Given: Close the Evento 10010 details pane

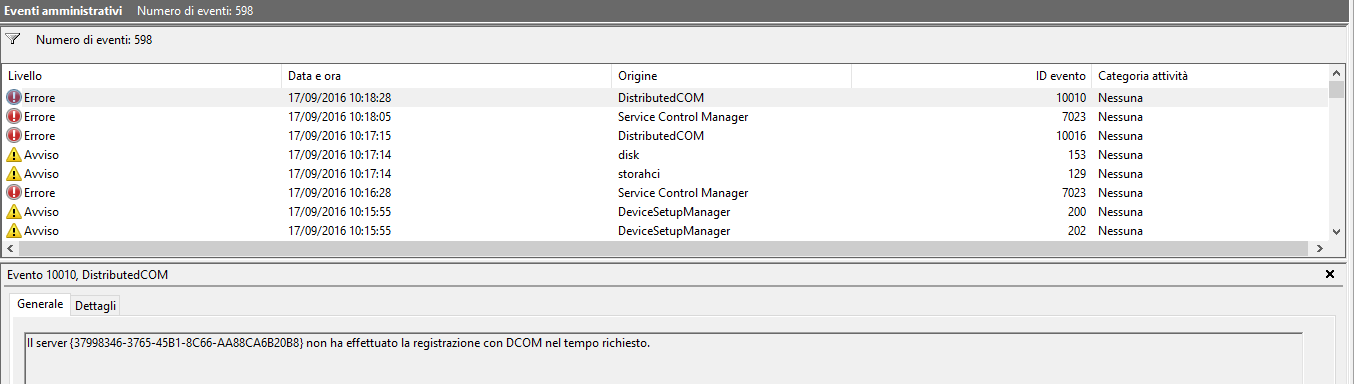Looking at the screenshot, I should 1329,274.
